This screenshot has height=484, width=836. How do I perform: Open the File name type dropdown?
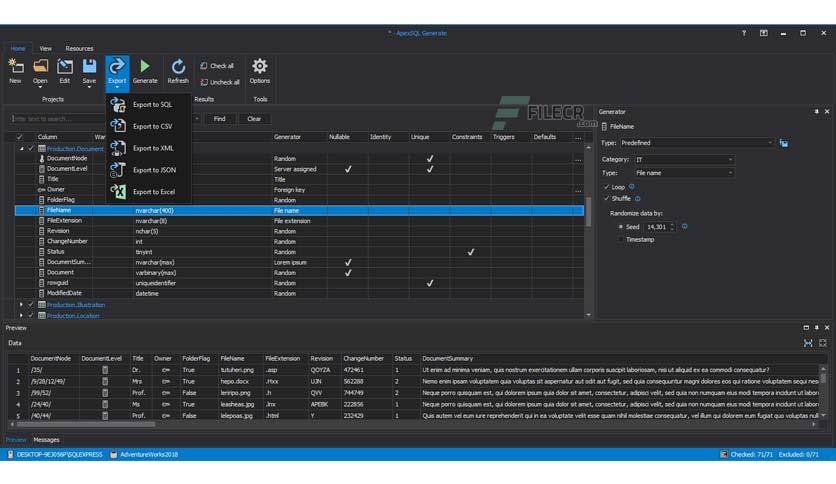684,173
